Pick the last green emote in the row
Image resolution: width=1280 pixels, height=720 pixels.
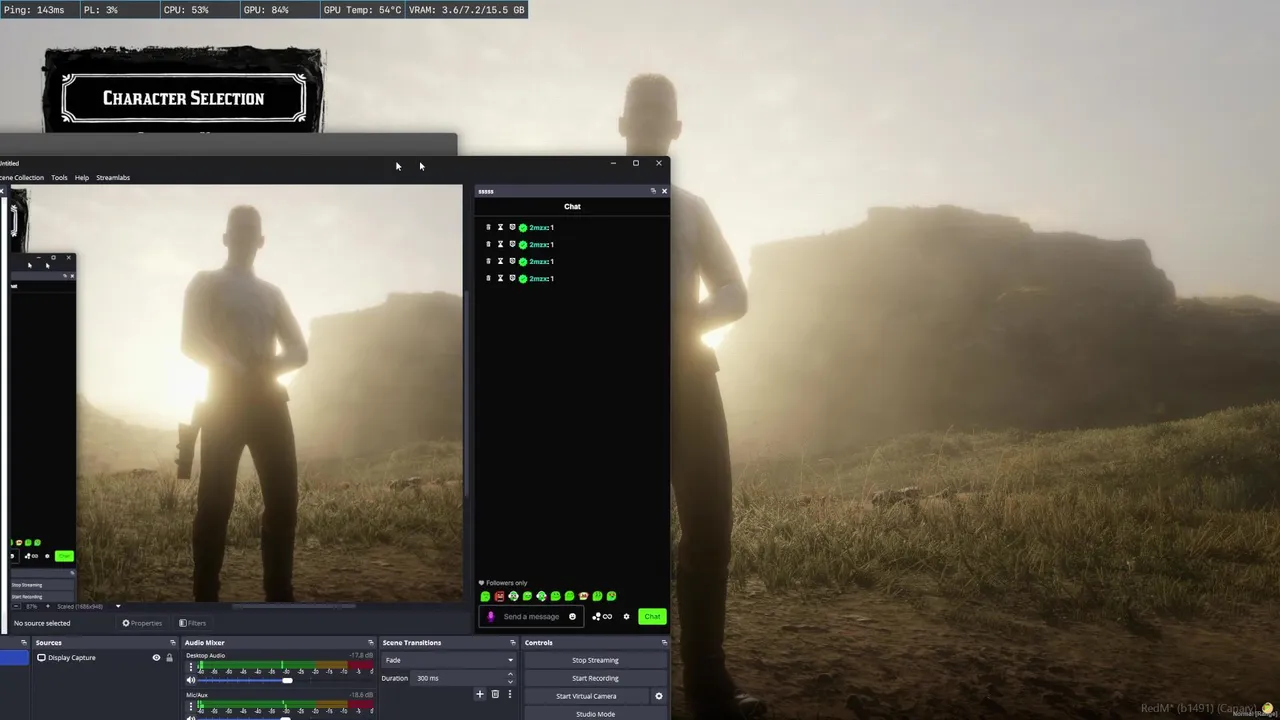click(x=611, y=596)
